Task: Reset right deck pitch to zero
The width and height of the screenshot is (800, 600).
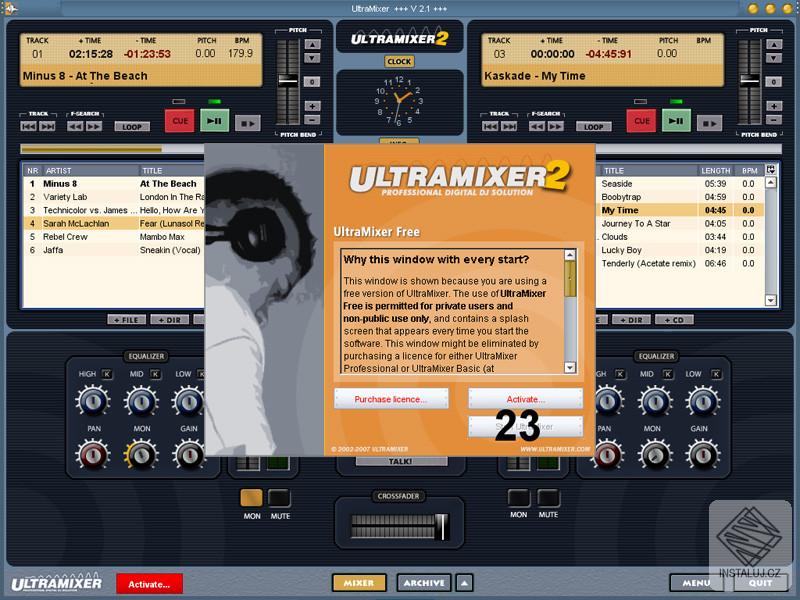Action: point(774,82)
